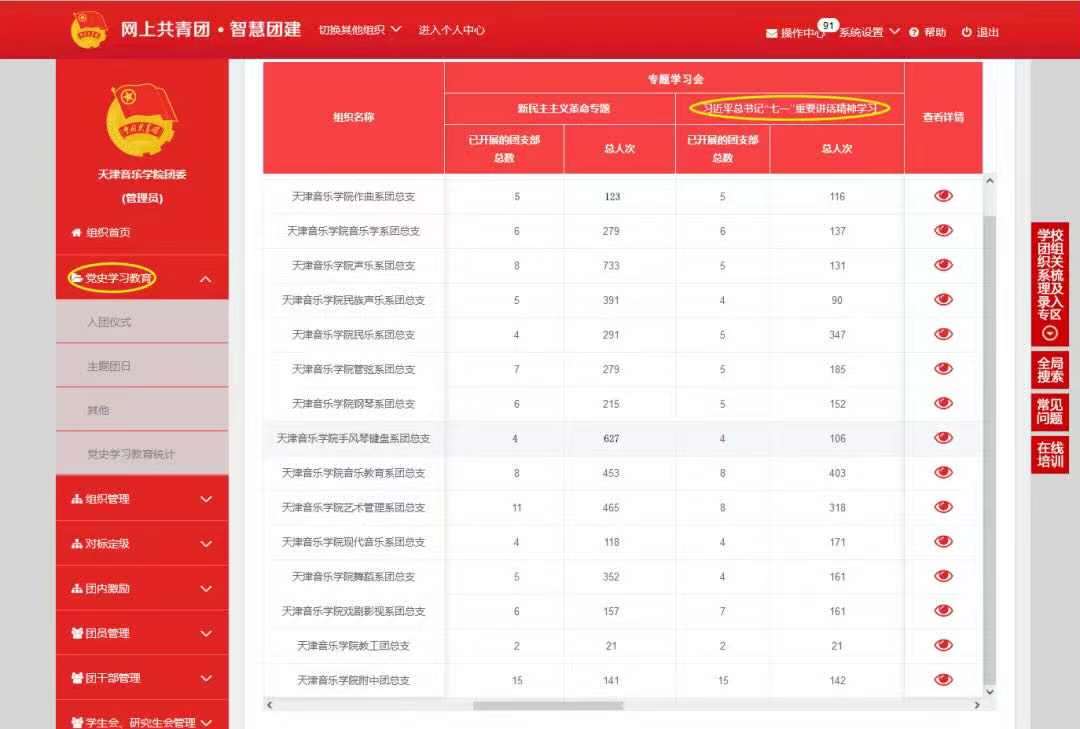This screenshot has height=729, width=1080.
Task: View details for 天津音乐学院作曲系团总支
Action: 943,196
